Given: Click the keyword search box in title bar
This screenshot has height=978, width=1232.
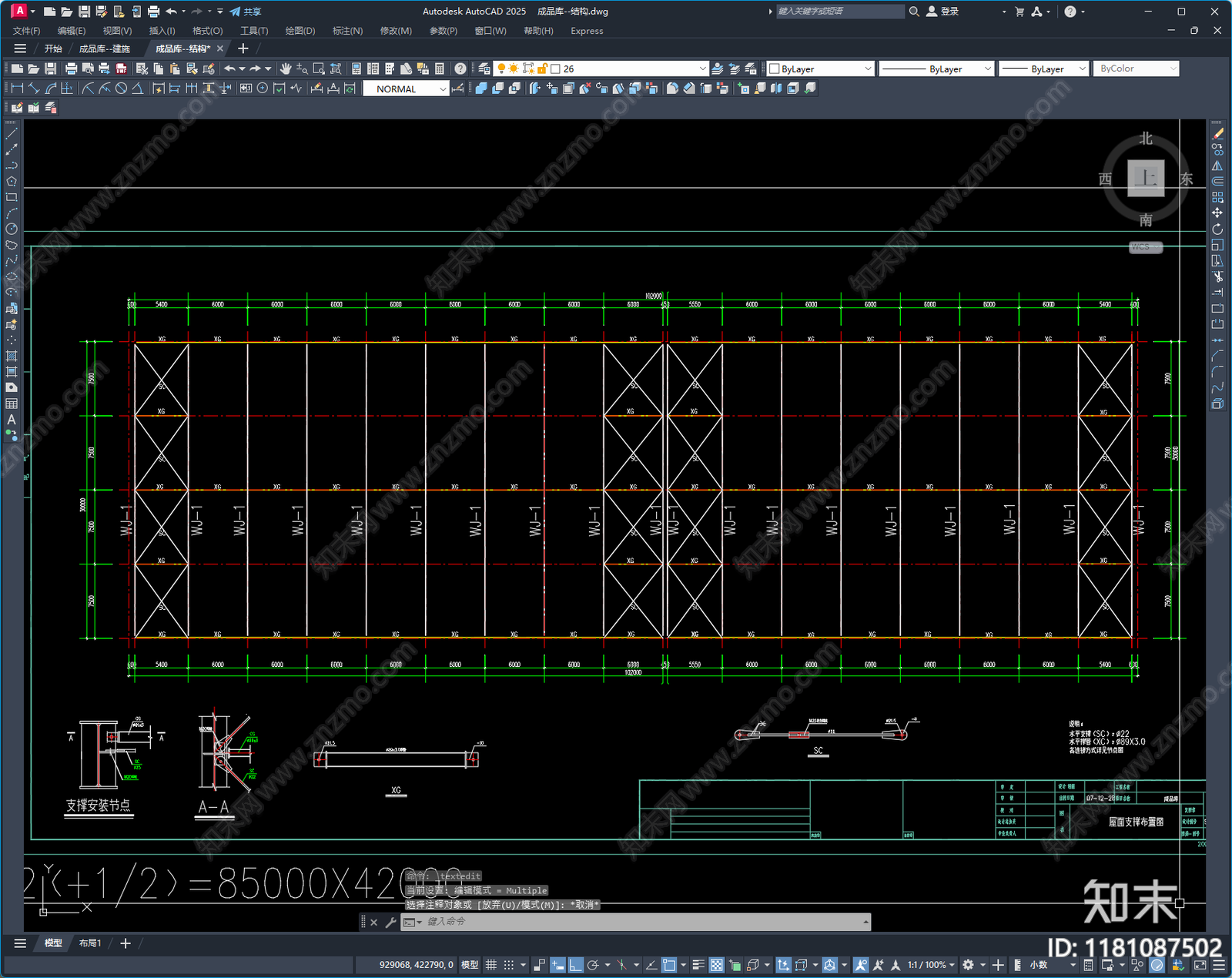Looking at the screenshot, I should (839, 12).
